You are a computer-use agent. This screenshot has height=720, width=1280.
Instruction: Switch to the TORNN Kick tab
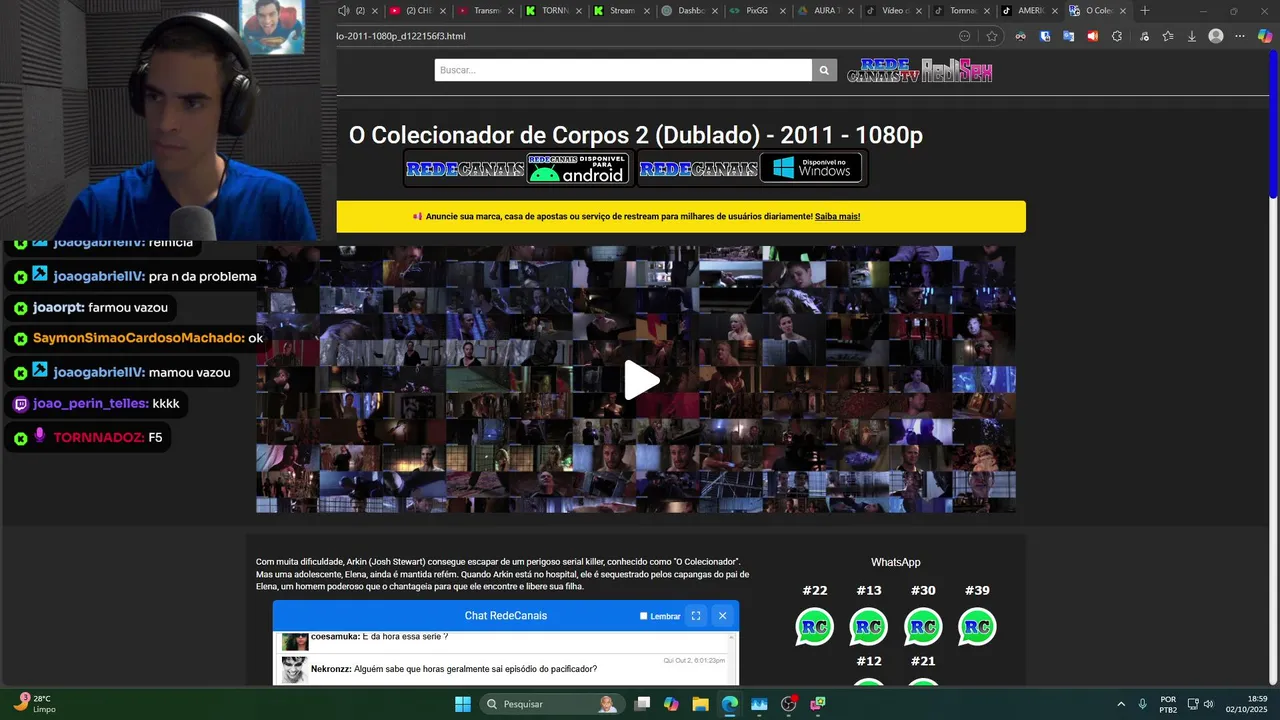click(554, 11)
